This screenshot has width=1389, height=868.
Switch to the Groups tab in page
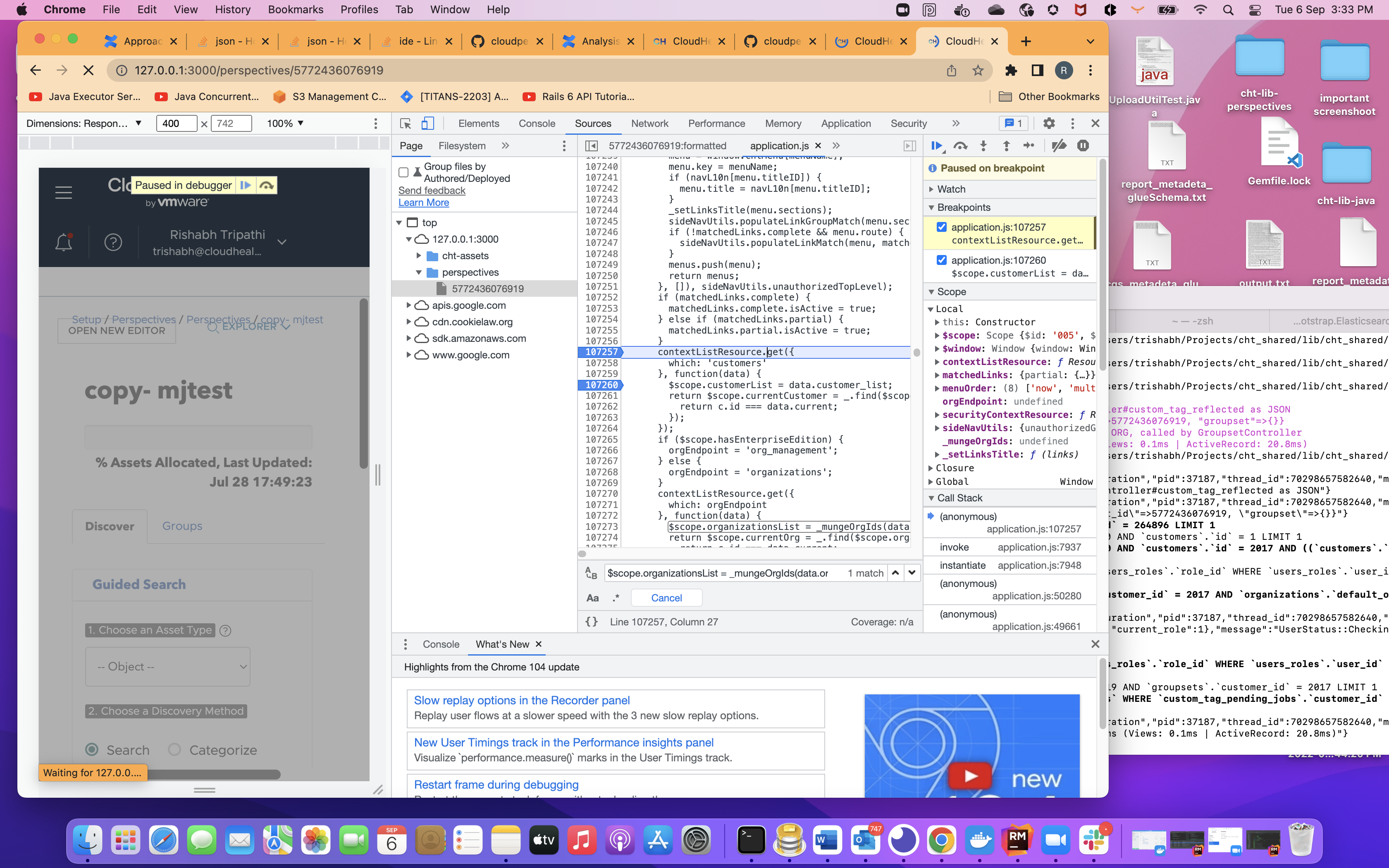tap(182, 526)
